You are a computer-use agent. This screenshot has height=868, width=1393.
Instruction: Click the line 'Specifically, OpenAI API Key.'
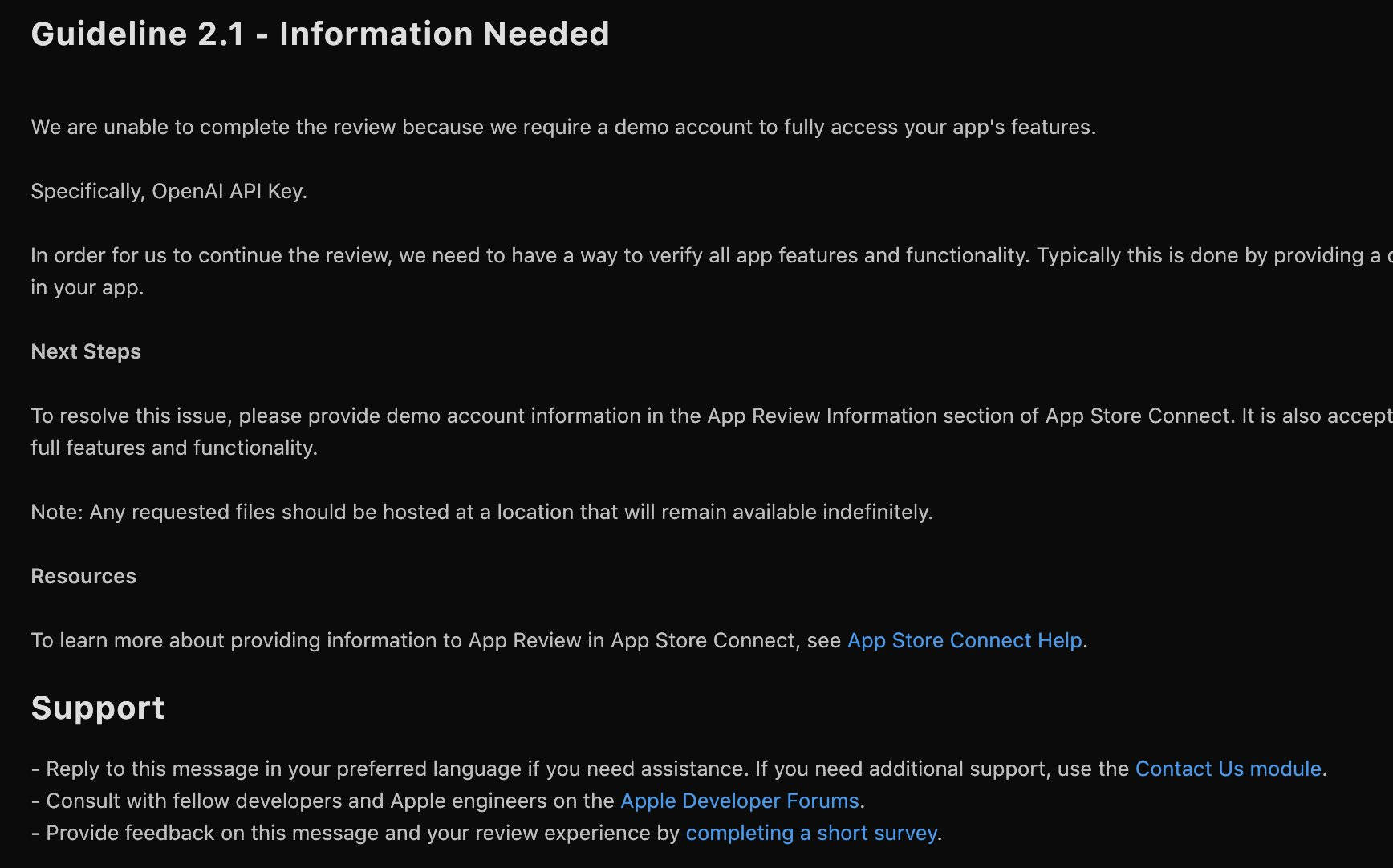[169, 191]
